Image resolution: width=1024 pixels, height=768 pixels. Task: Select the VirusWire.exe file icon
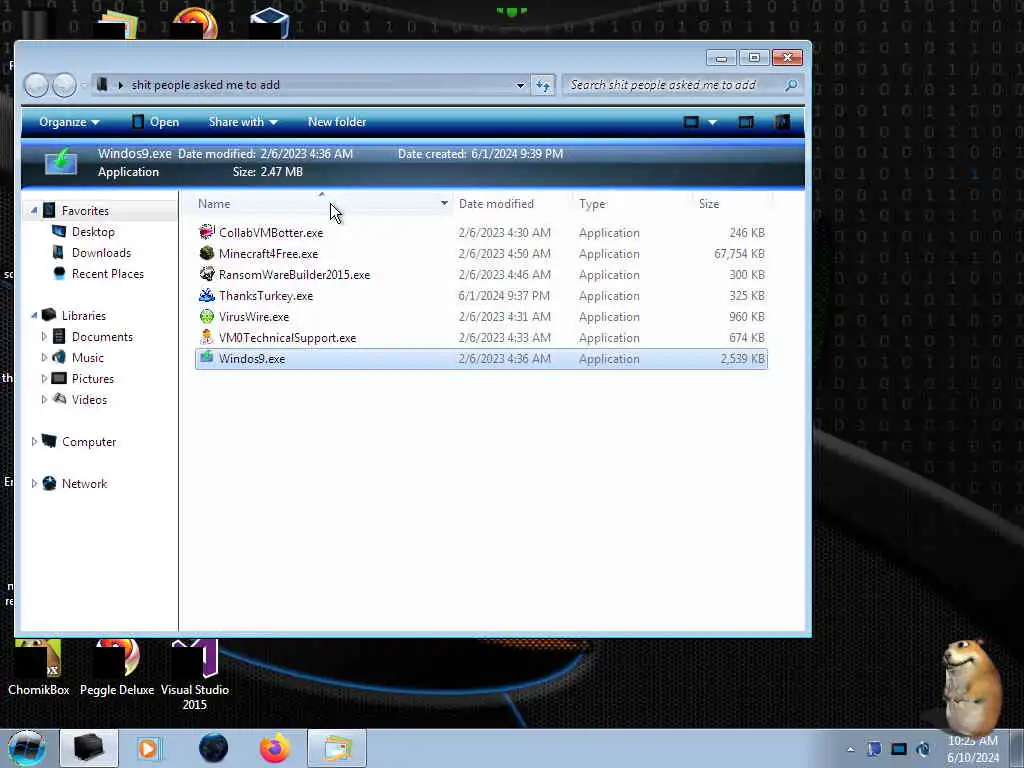click(x=207, y=316)
